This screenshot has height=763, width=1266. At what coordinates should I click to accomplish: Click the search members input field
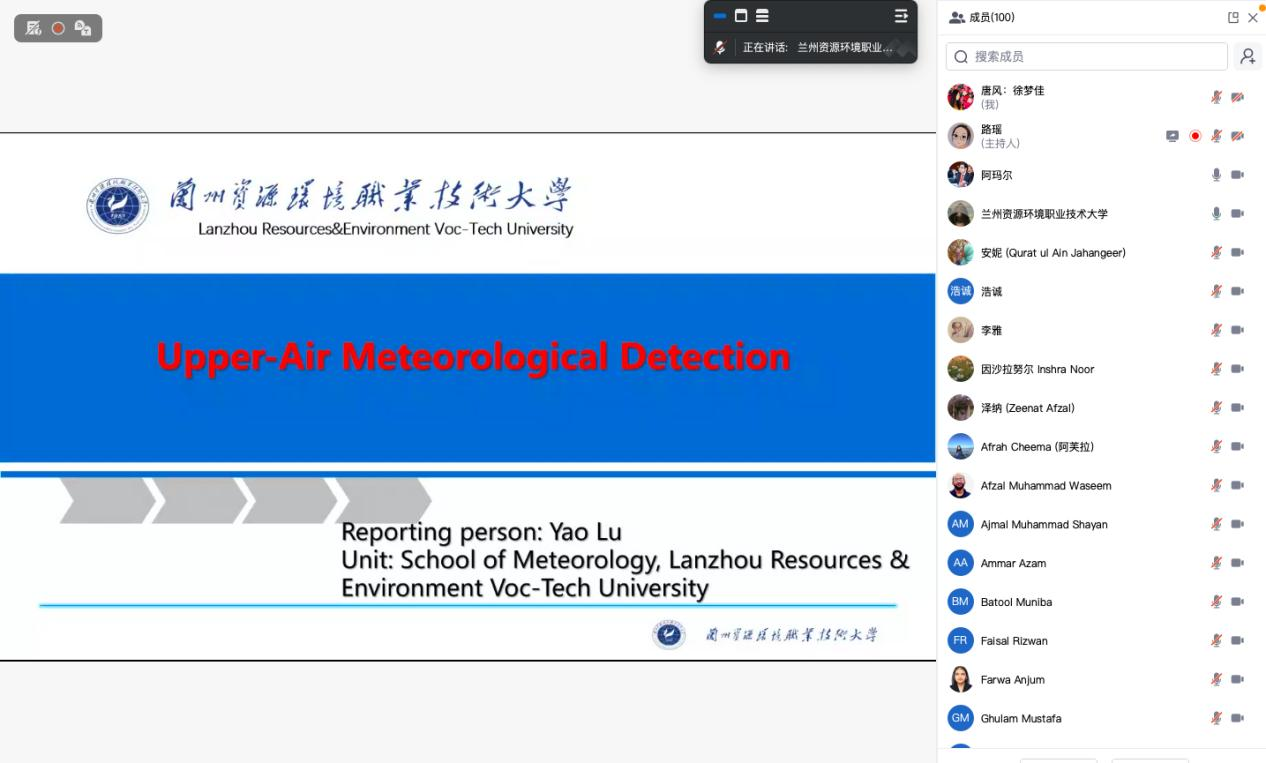[x=1087, y=56]
